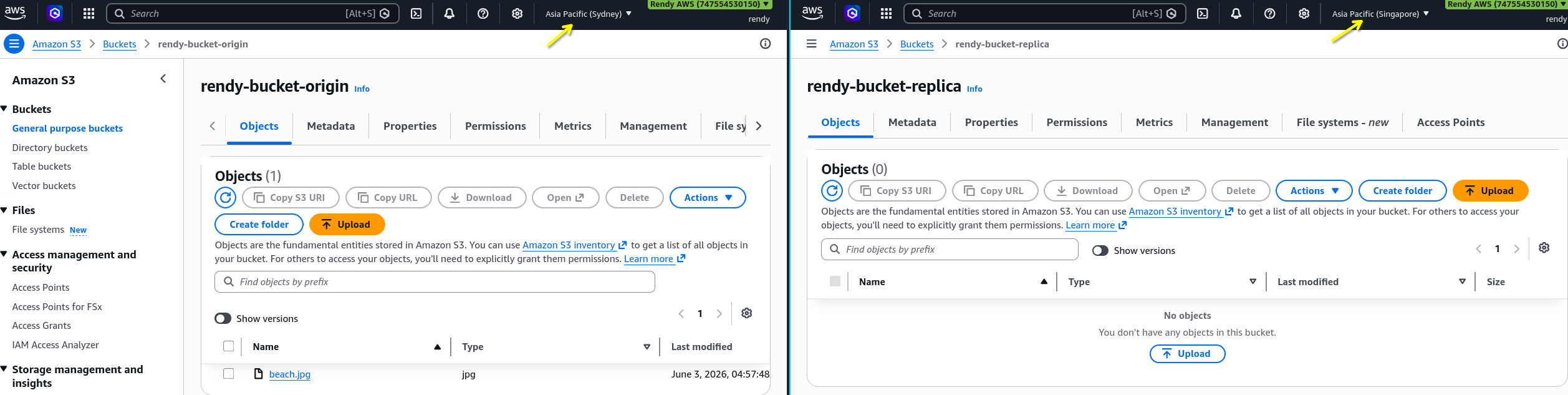Open the services grid menu in the origin window
Screen dimensions: 1568x395
click(x=89, y=14)
